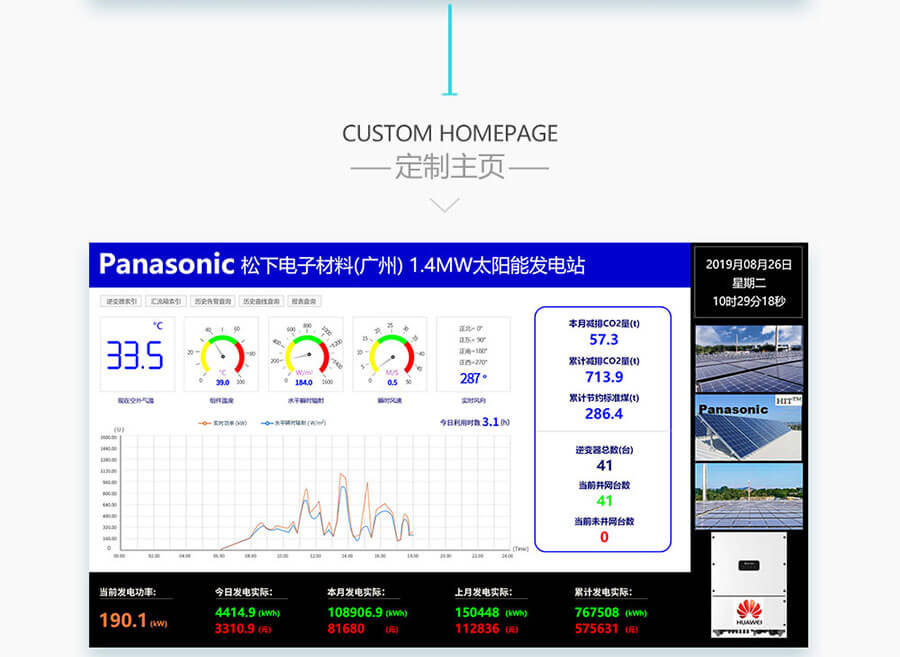Select the 33.5 °C outdoor temperature display
This screenshot has height=657, width=900.
[137, 354]
